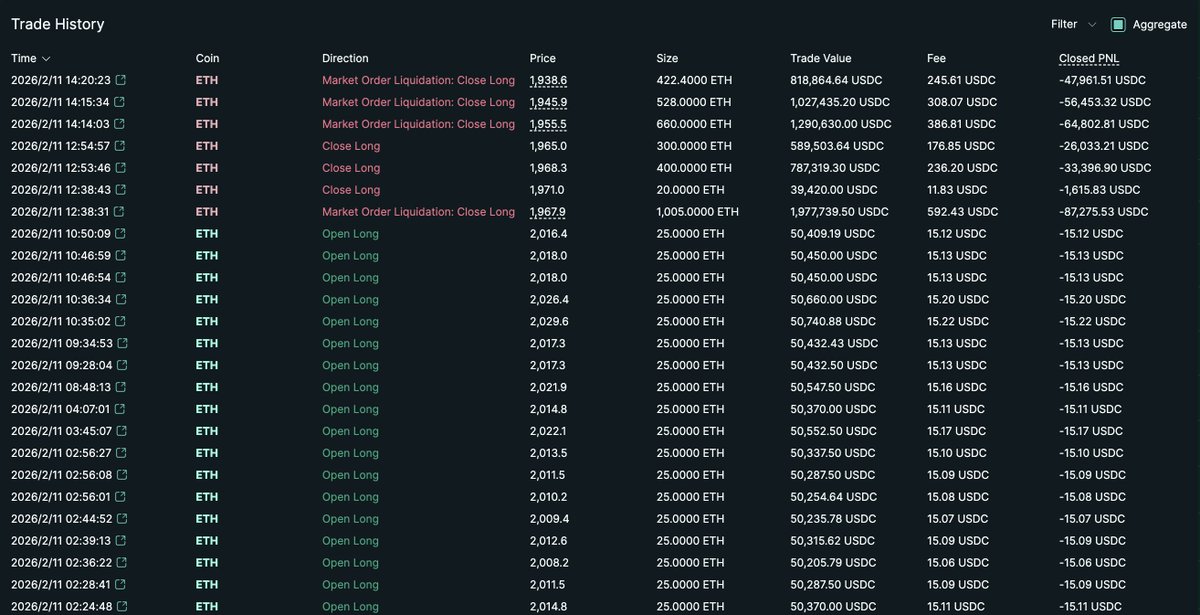Click underlined price 1,955.5

[548, 124]
